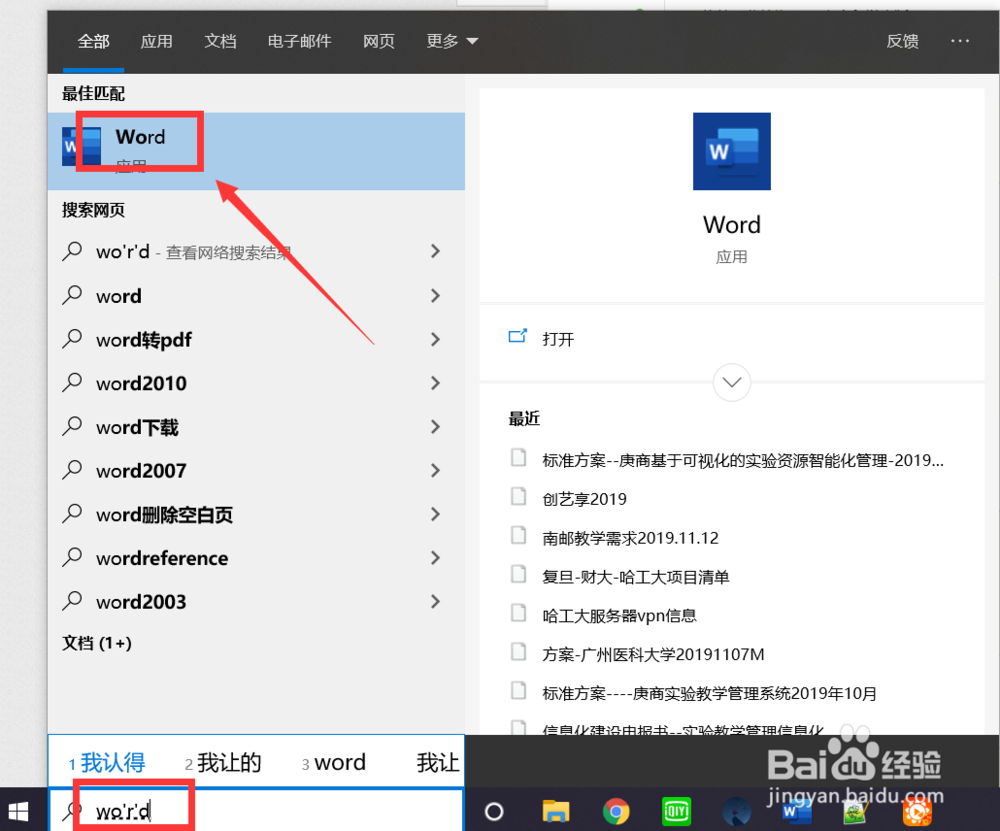This screenshot has height=831, width=1000.
Task: Open pinned Word from the taskbar
Action: click(796, 811)
